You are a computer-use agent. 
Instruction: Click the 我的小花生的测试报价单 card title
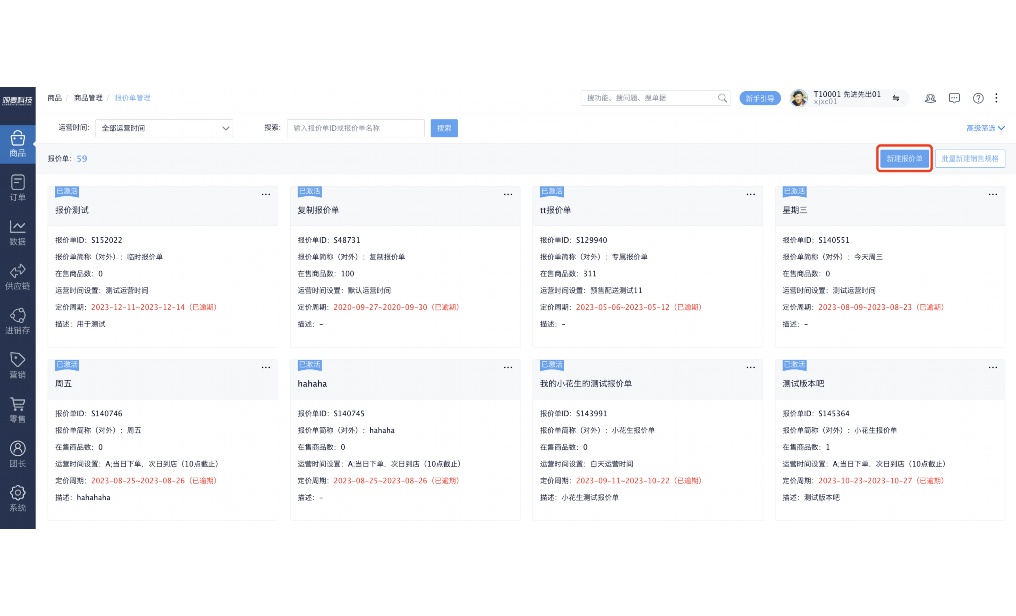coord(586,383)
